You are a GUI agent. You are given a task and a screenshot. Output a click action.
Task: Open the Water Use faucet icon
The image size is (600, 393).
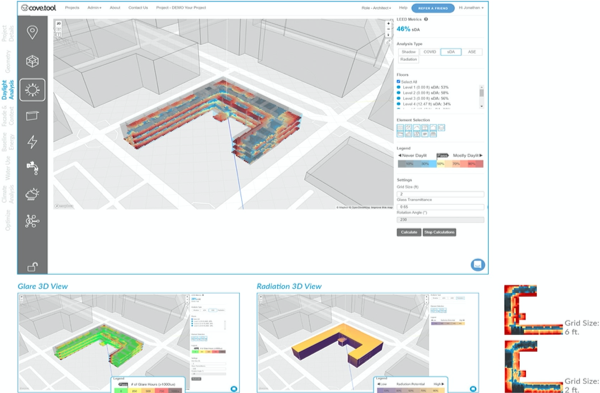point(33,168)
